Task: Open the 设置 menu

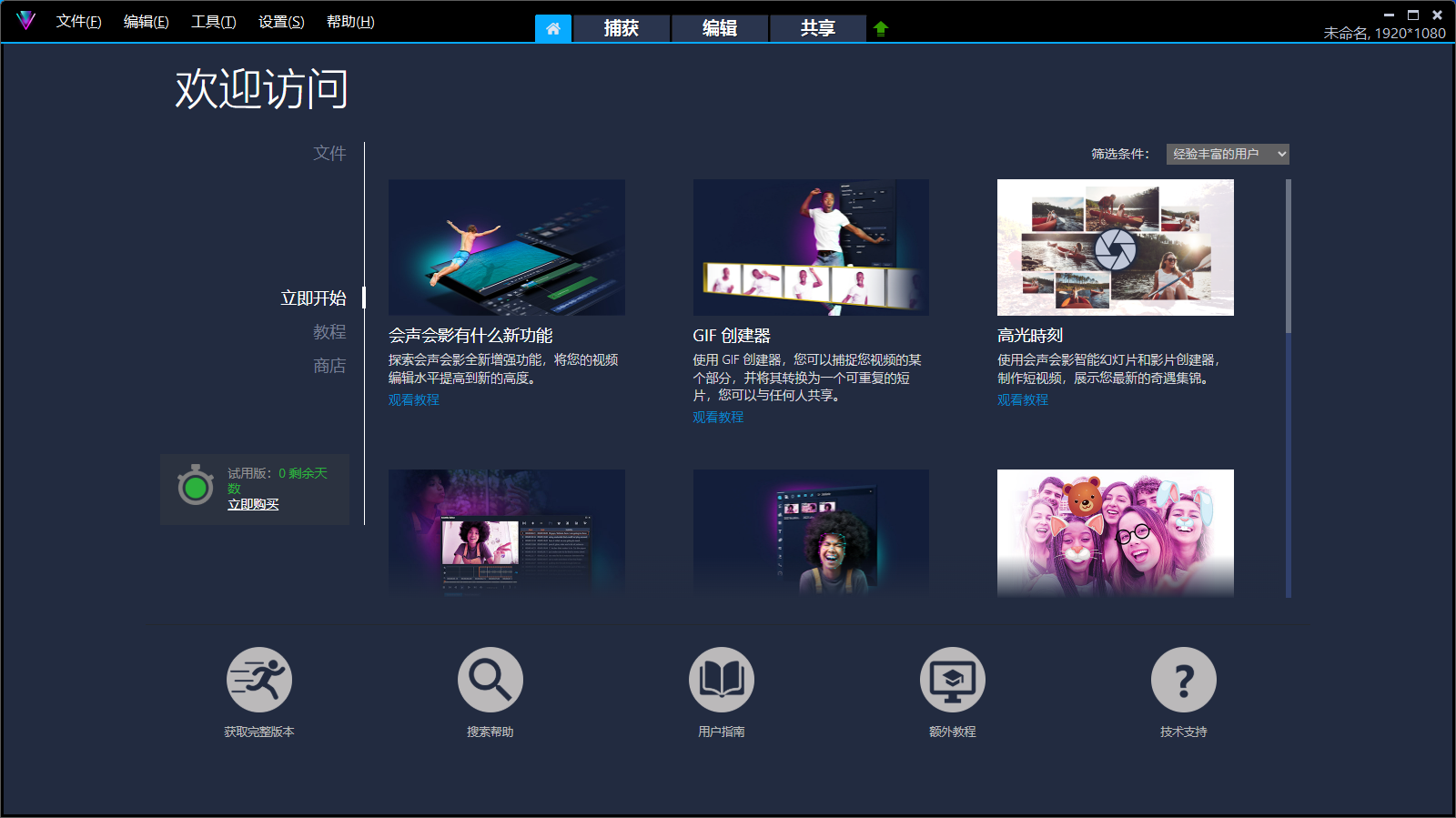Action: pyautogui.click(x=281, y=22)
